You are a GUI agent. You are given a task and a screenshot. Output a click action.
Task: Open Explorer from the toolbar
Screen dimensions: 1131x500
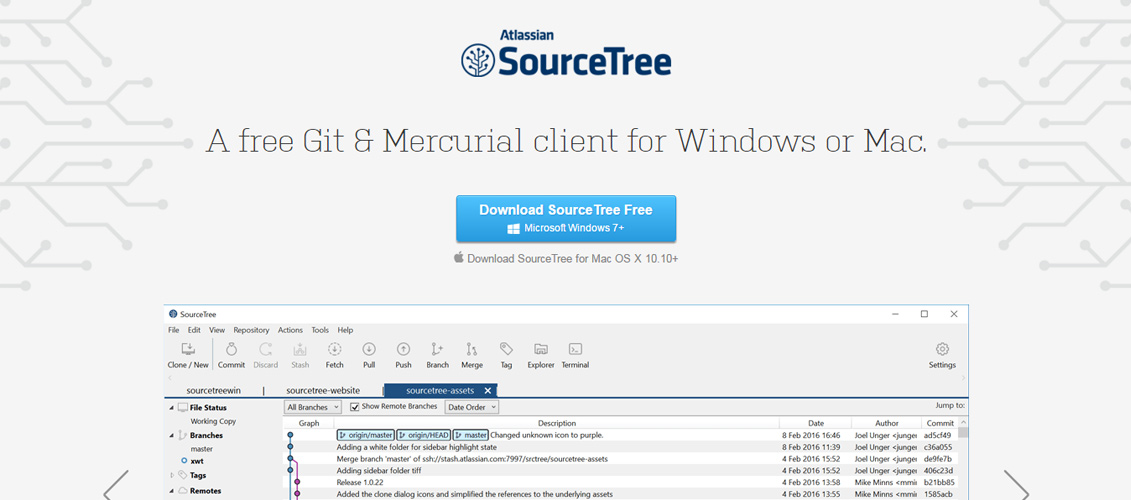coord(541,349)
